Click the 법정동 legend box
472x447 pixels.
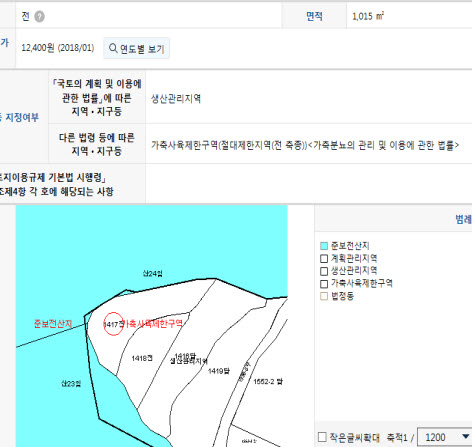pyautogui.click(x=324, y=296)
